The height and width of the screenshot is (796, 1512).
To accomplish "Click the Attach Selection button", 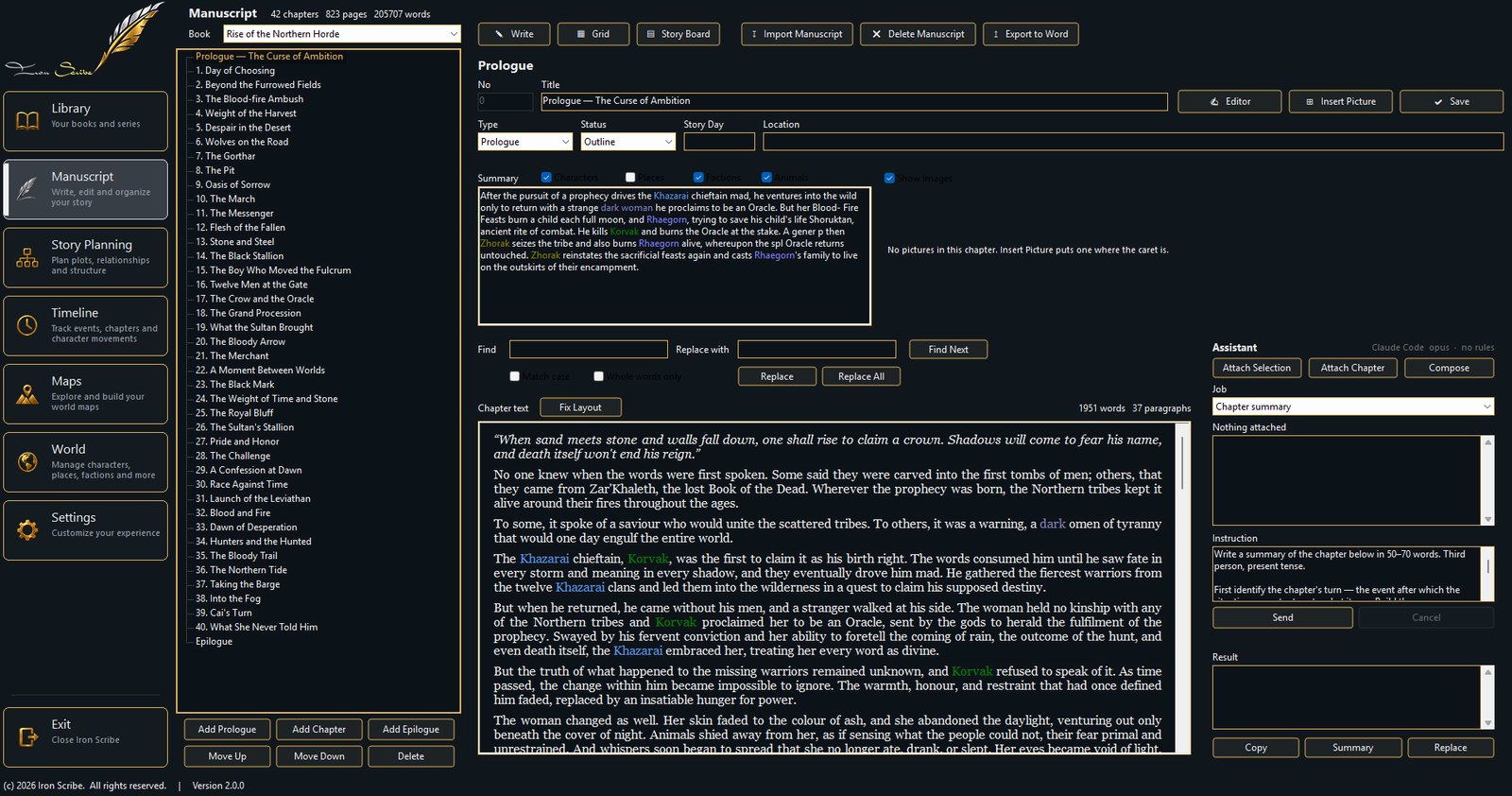I will [x=1257, y=368].
